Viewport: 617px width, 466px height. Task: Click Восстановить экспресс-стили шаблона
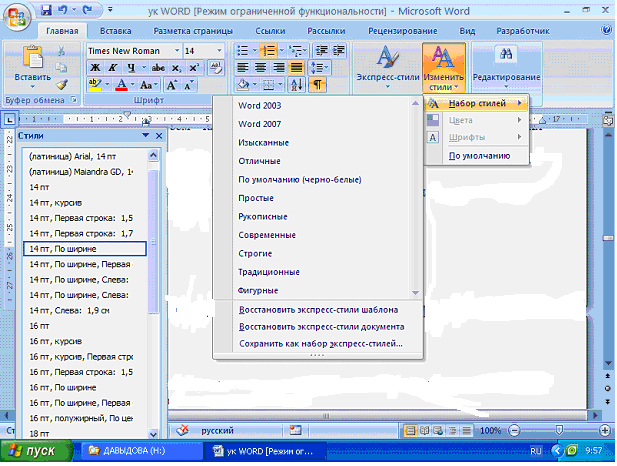(319, 309)
